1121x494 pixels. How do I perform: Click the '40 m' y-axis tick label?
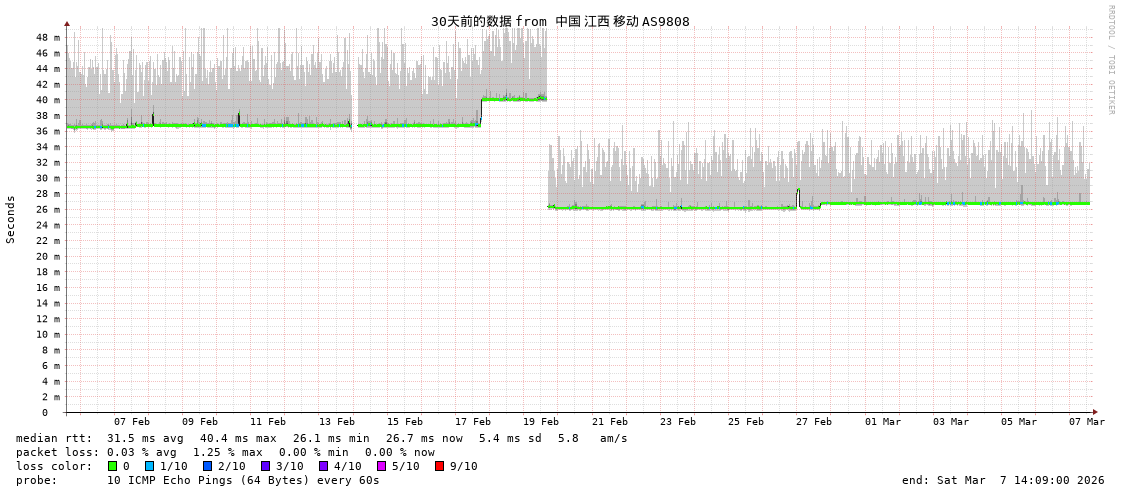tap(48, 100)
